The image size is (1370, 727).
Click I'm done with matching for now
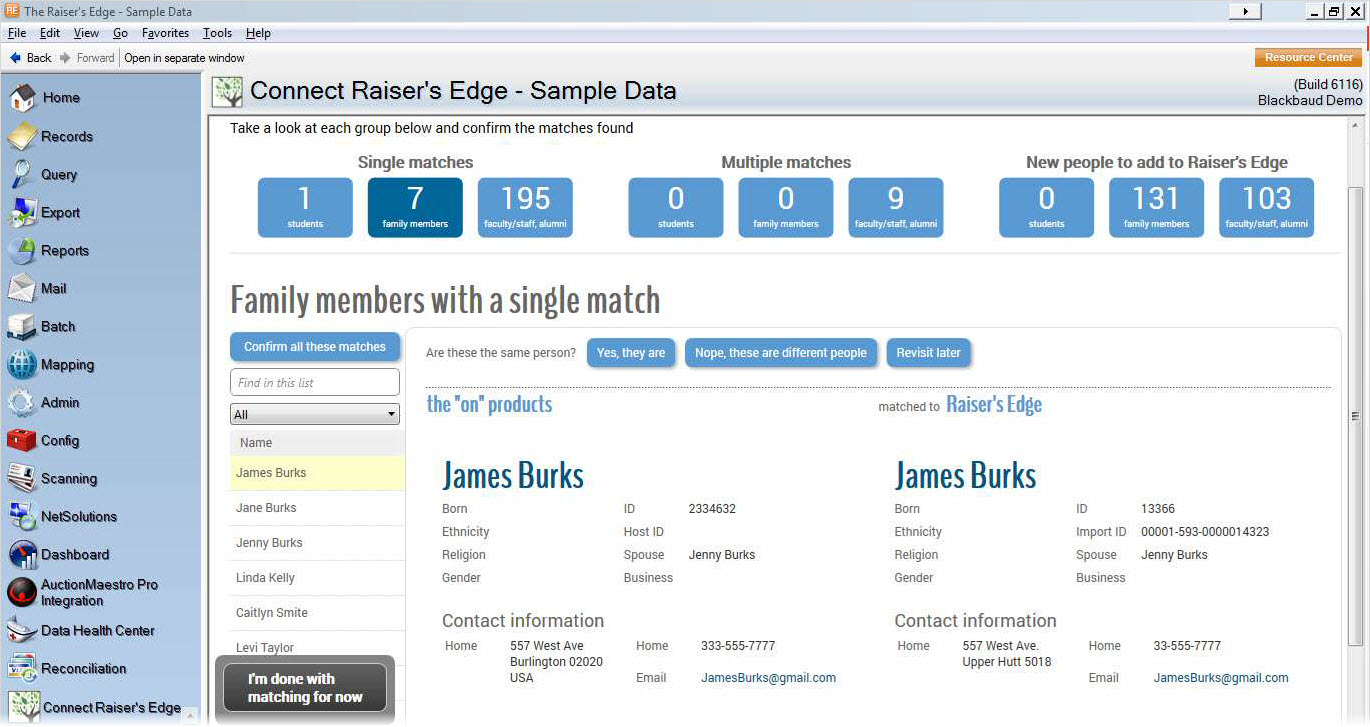point(305,688)
